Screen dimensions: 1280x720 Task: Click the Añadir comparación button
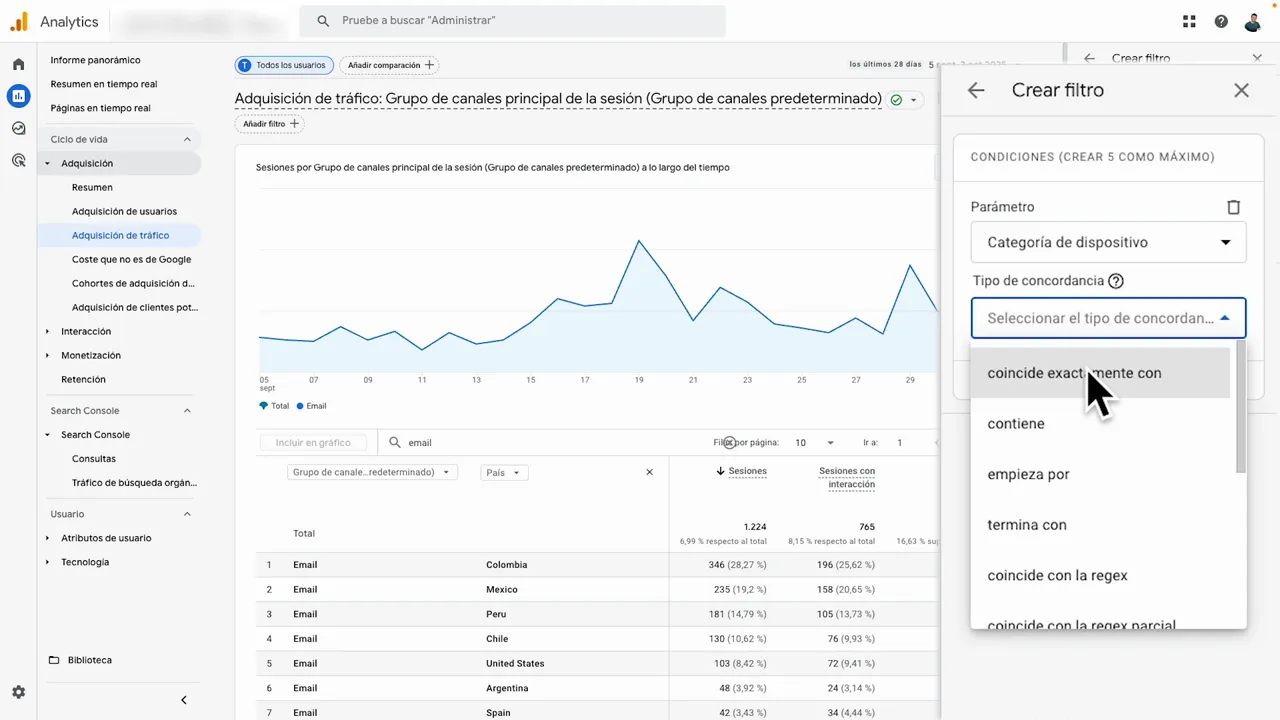(391, 65)
